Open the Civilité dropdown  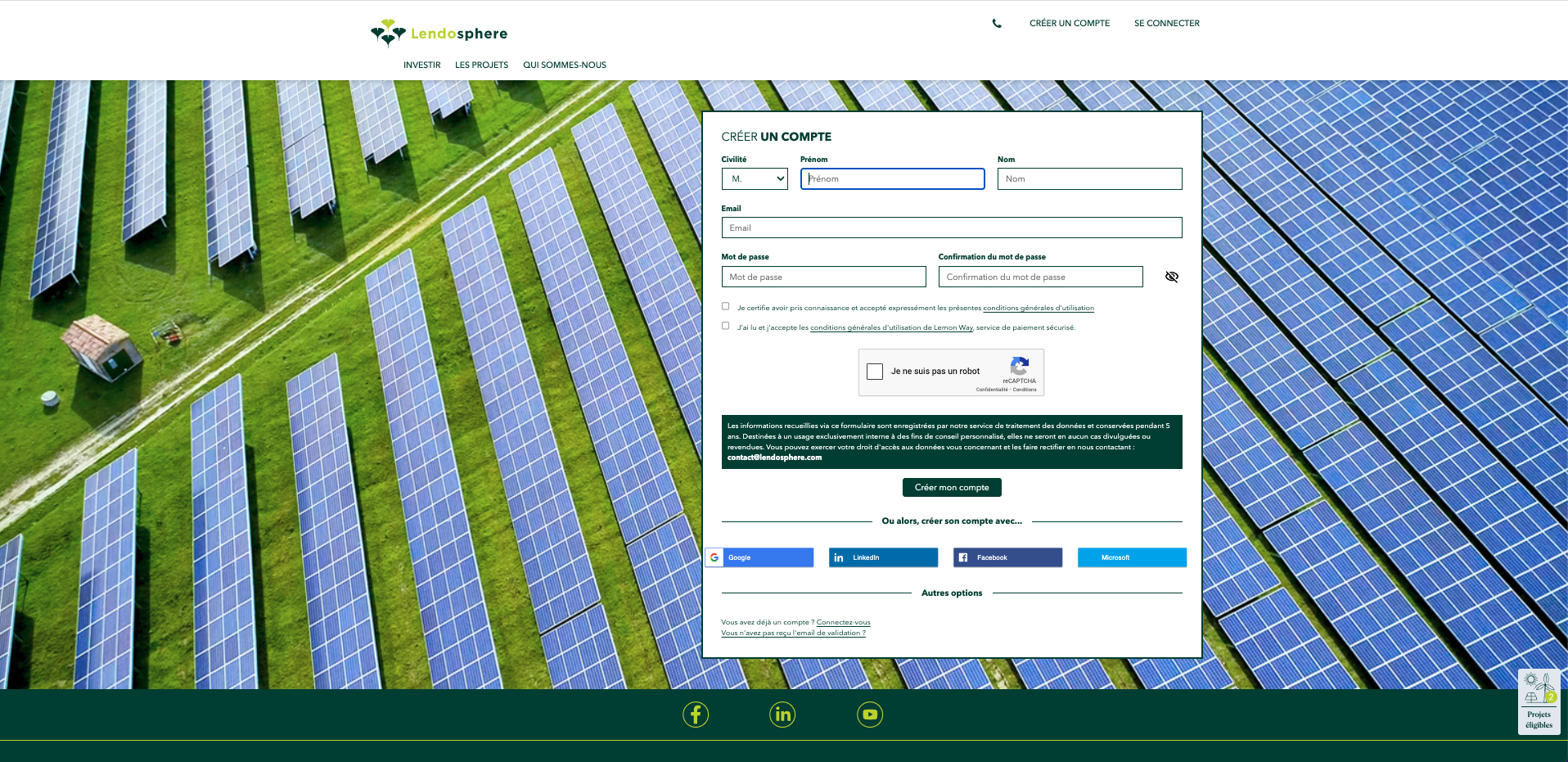(754, 178)
